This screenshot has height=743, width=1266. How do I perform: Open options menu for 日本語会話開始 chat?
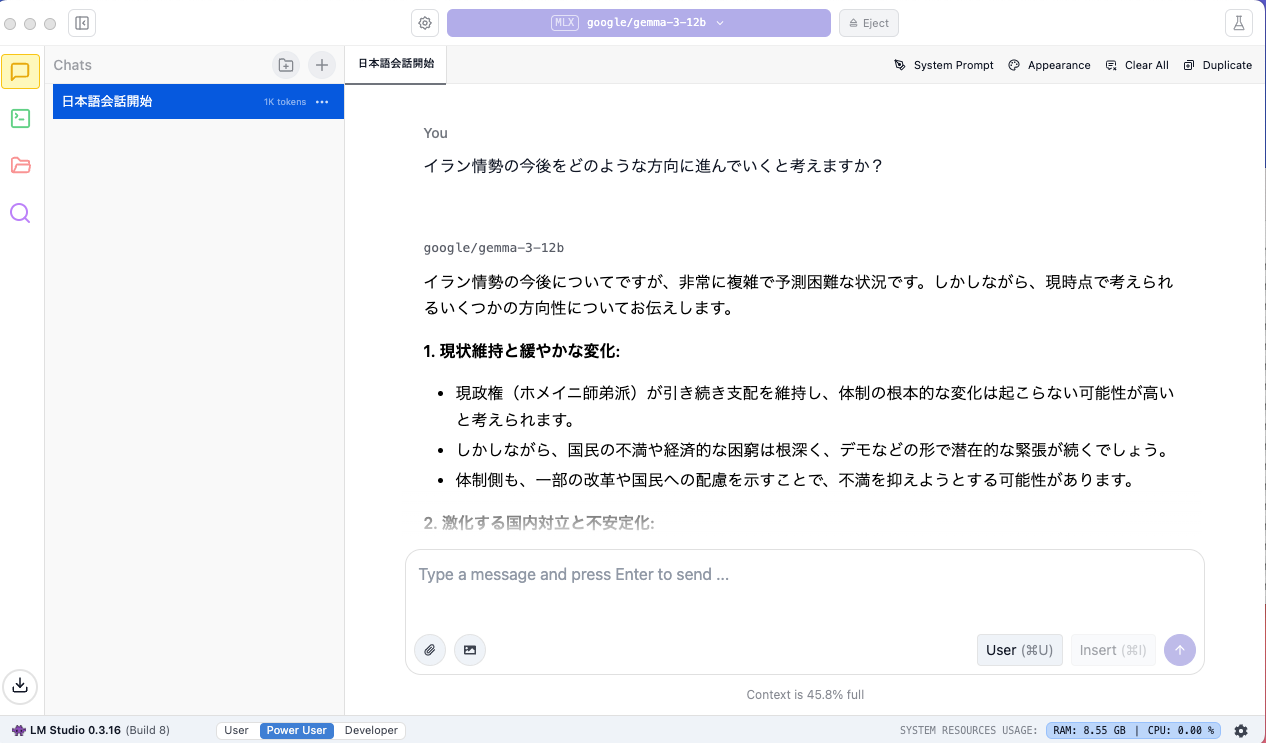point(322,102)
